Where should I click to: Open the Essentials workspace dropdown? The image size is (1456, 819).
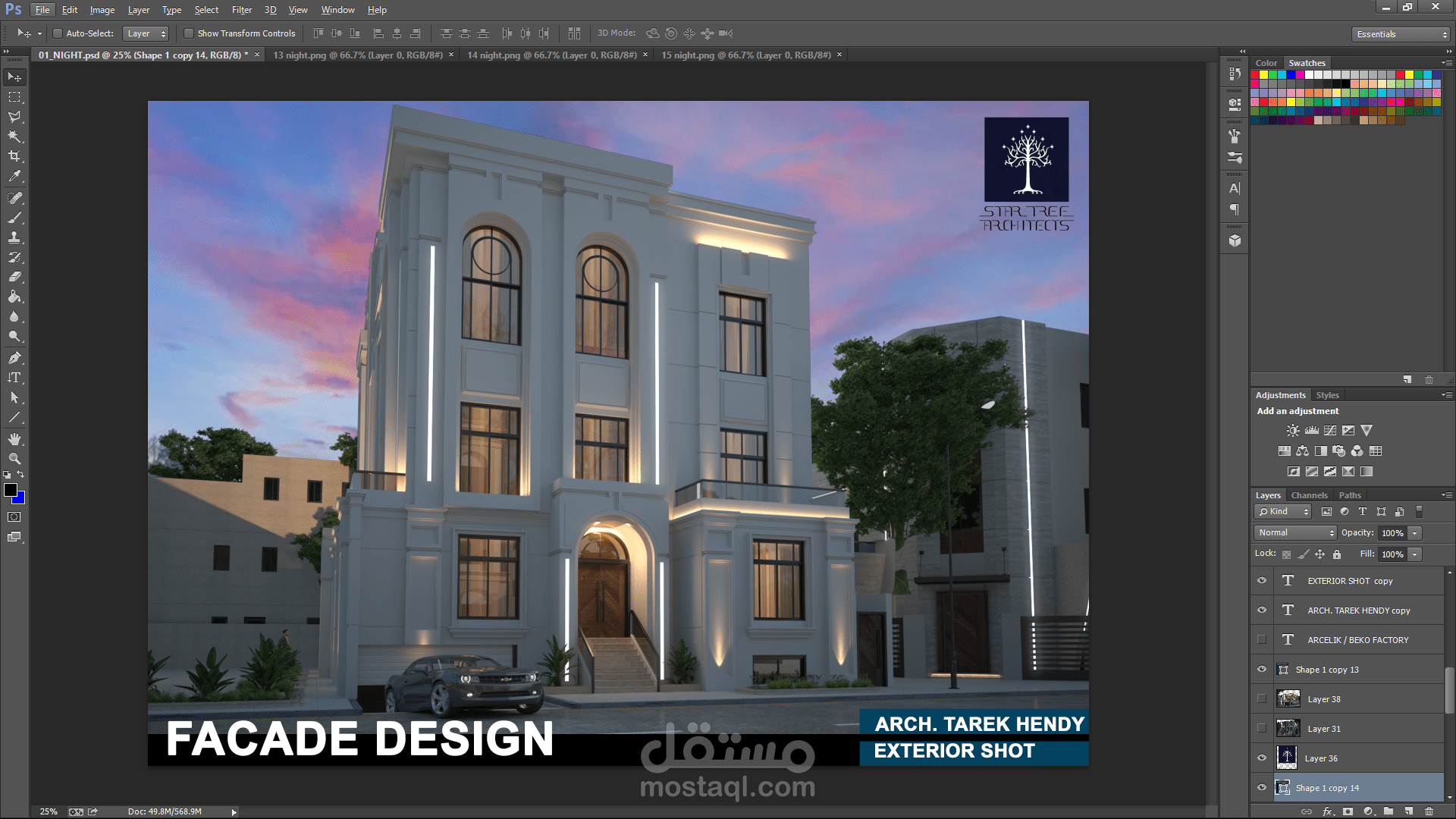point(1401,34)
